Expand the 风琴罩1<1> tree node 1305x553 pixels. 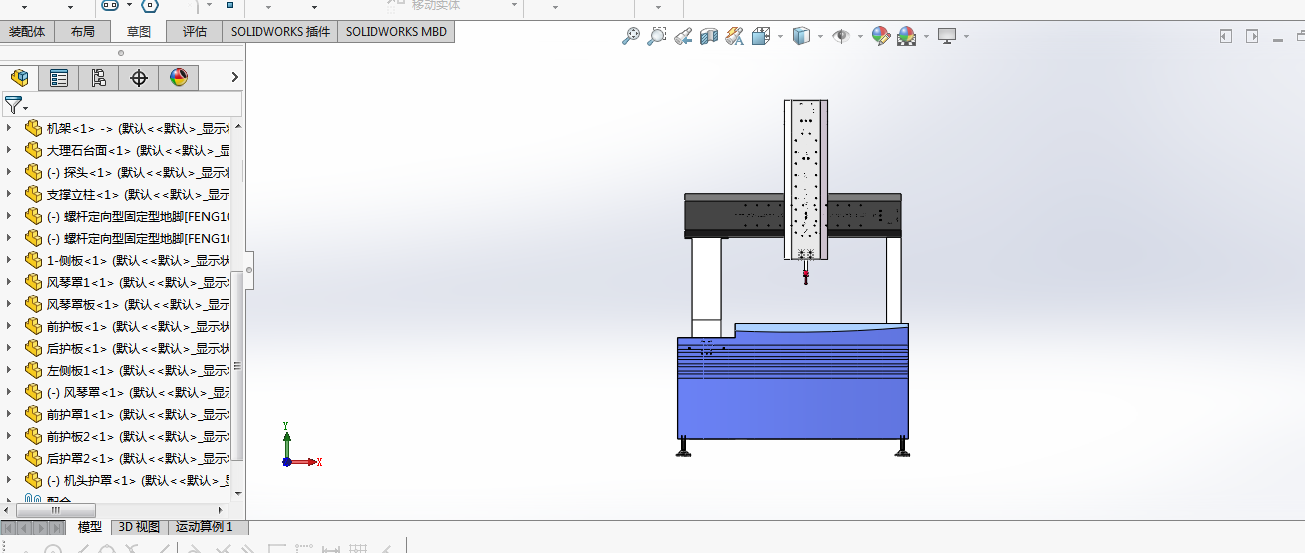[9, 282]
